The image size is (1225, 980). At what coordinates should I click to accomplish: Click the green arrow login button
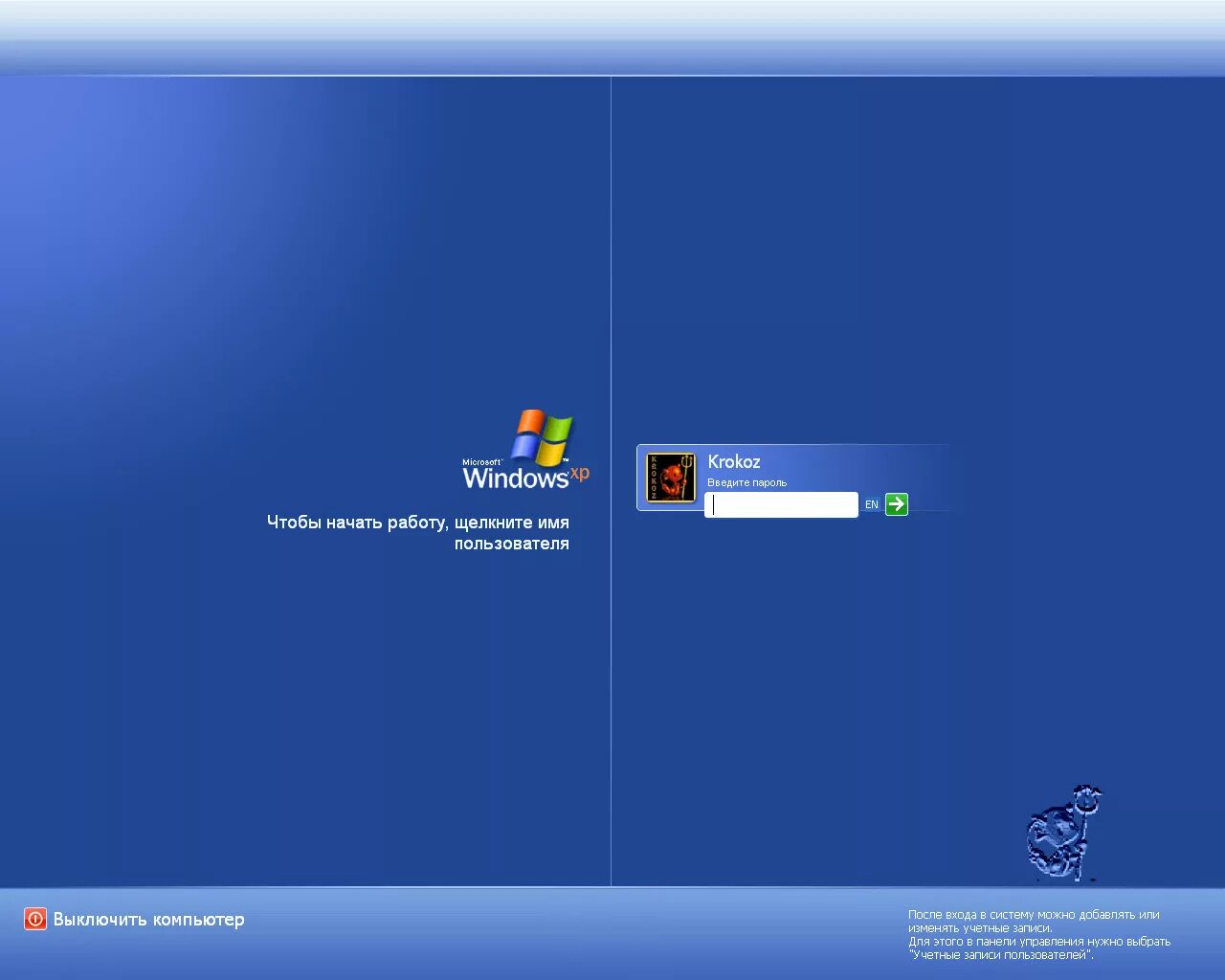[897, 504]
